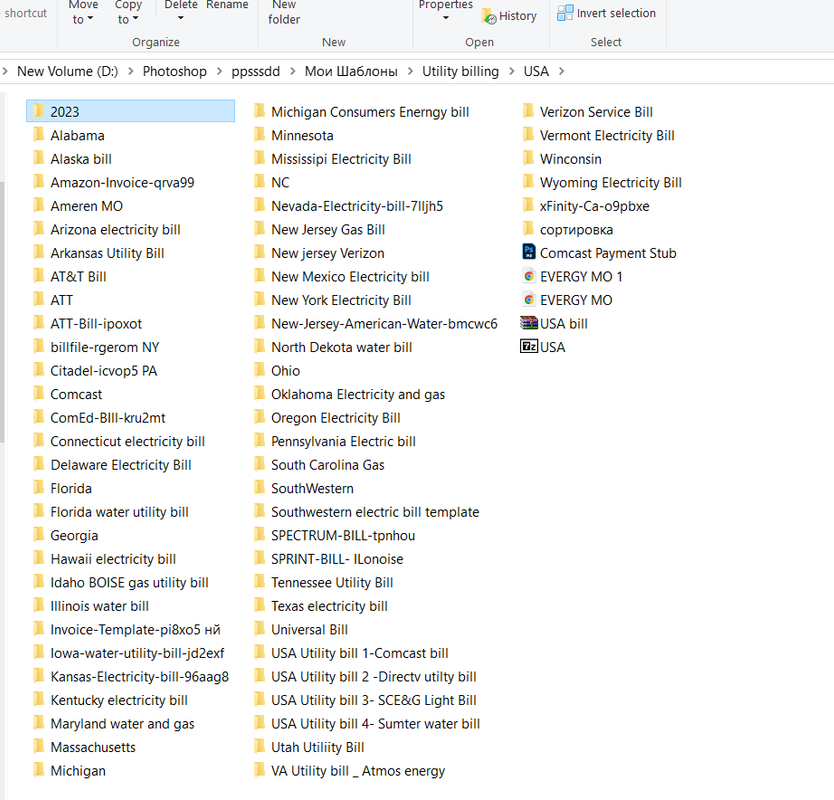Click the Rename button in the ribbon

pyautogui.click(x=227, y=5)
